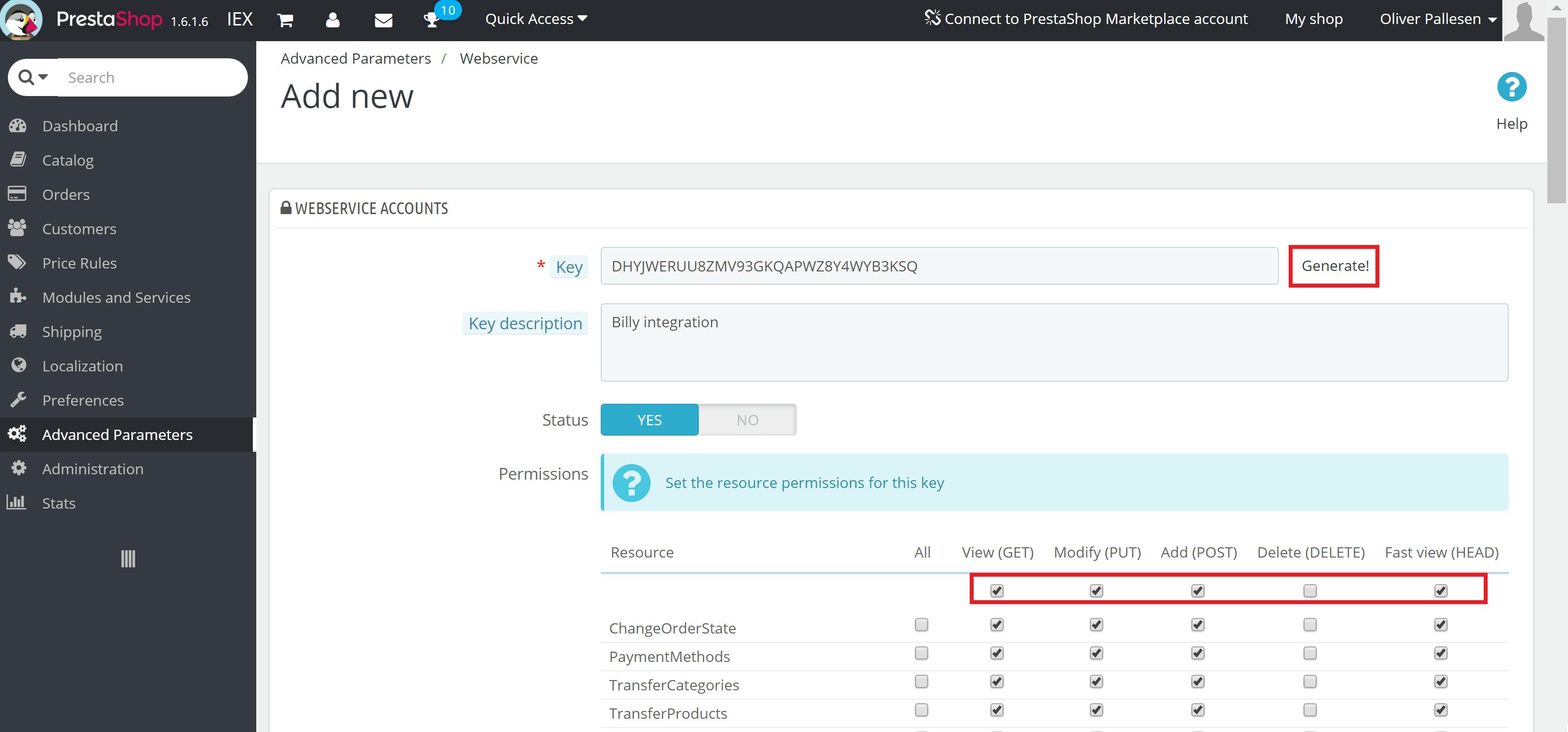
Task: Click the Preferences wrench icon
Action: click(x=18, y=400)
